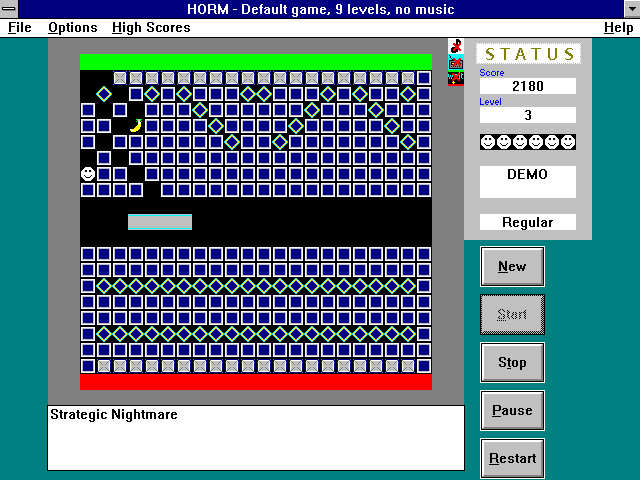This screenshot has height=480, width=640.
Task: Click the first smiley in the lives row
Action: coord(488,142)
